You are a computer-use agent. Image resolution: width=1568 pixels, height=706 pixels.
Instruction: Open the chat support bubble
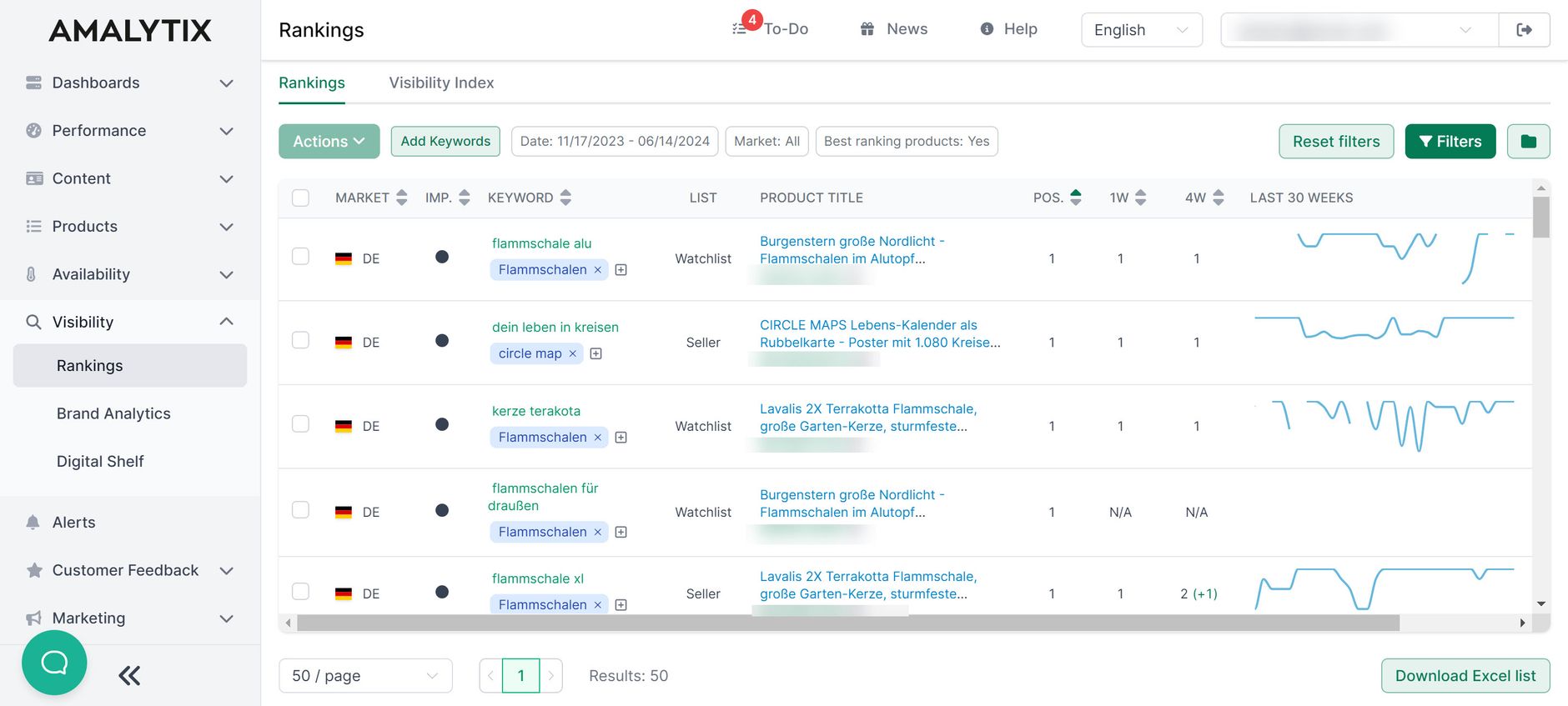point(54,663)
